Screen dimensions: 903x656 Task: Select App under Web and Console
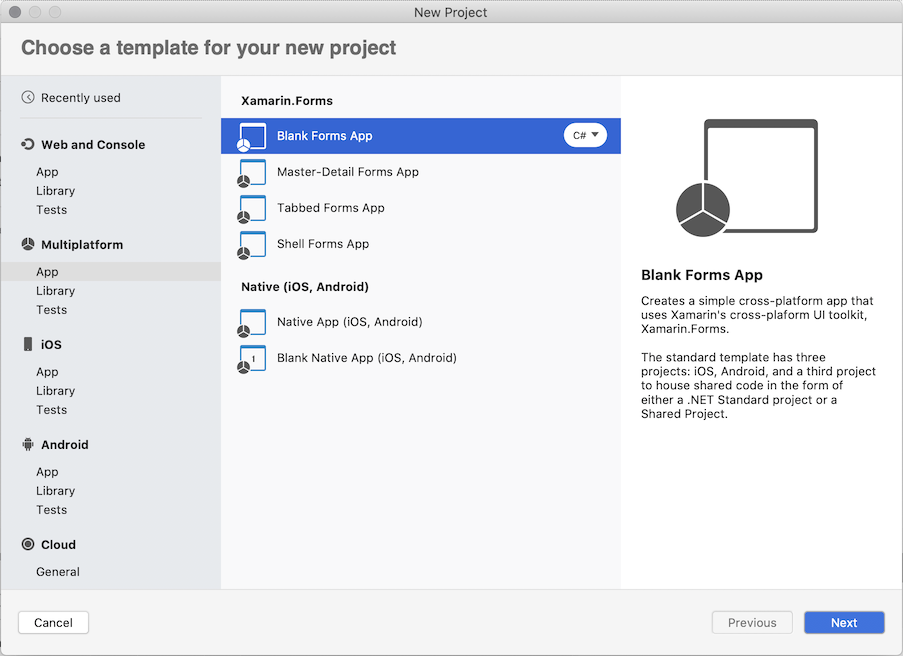[x=47, y=172]
